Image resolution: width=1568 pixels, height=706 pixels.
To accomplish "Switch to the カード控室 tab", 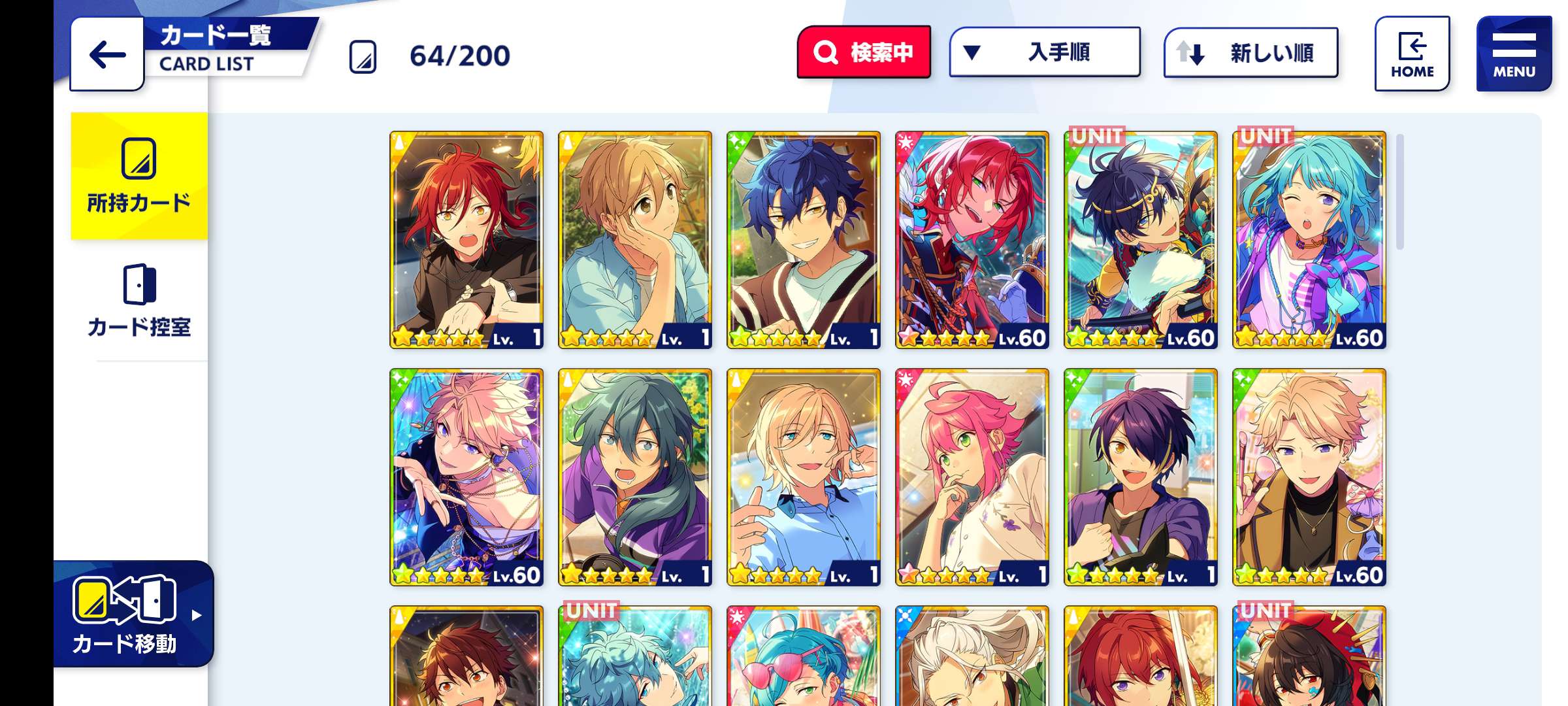I will tap(139, 301).
